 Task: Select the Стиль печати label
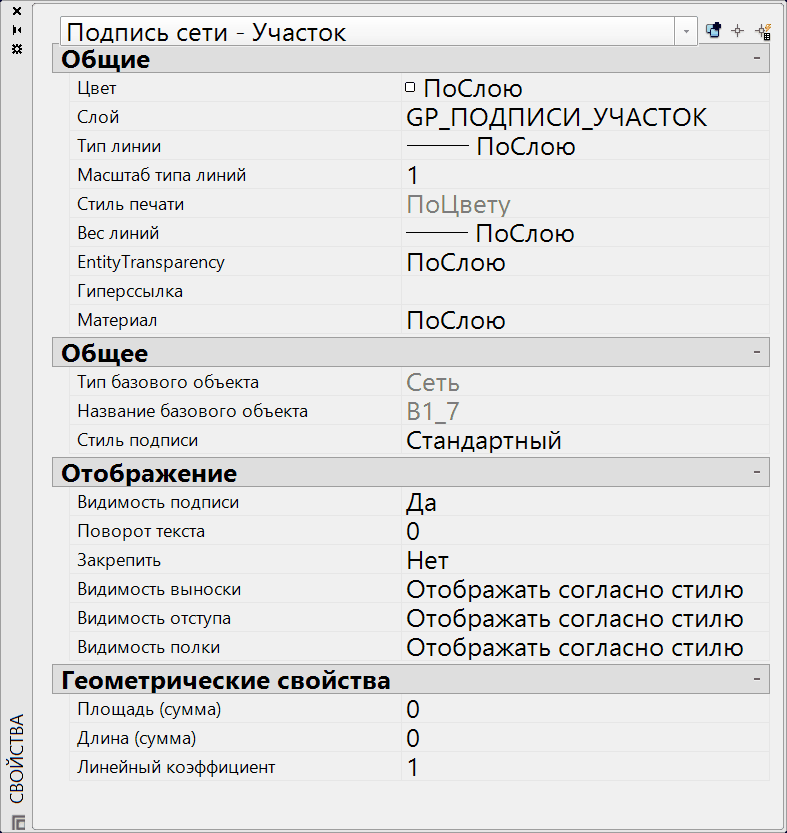click(130, 204)
